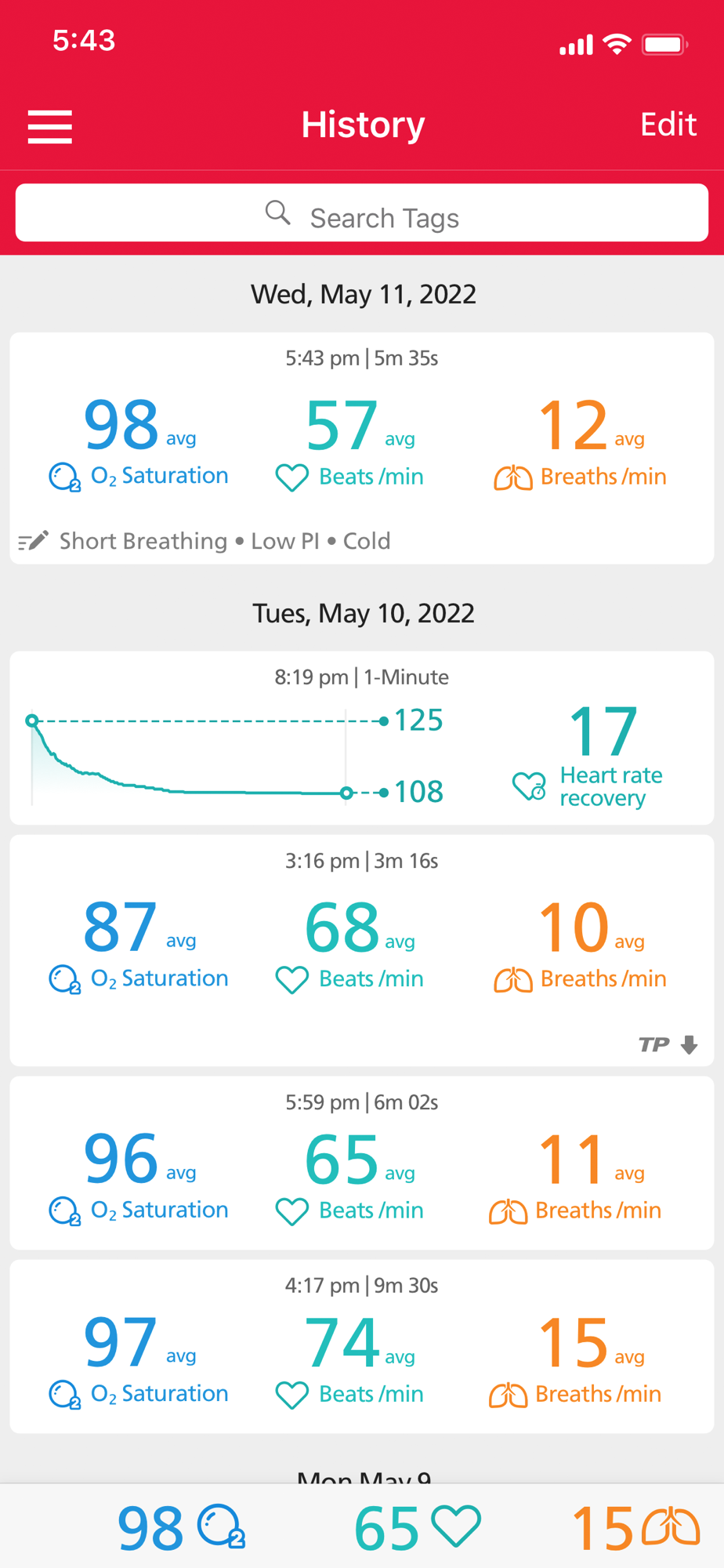
Task: Tap the bottom bar O2 icon
Action: point(221,1526)
